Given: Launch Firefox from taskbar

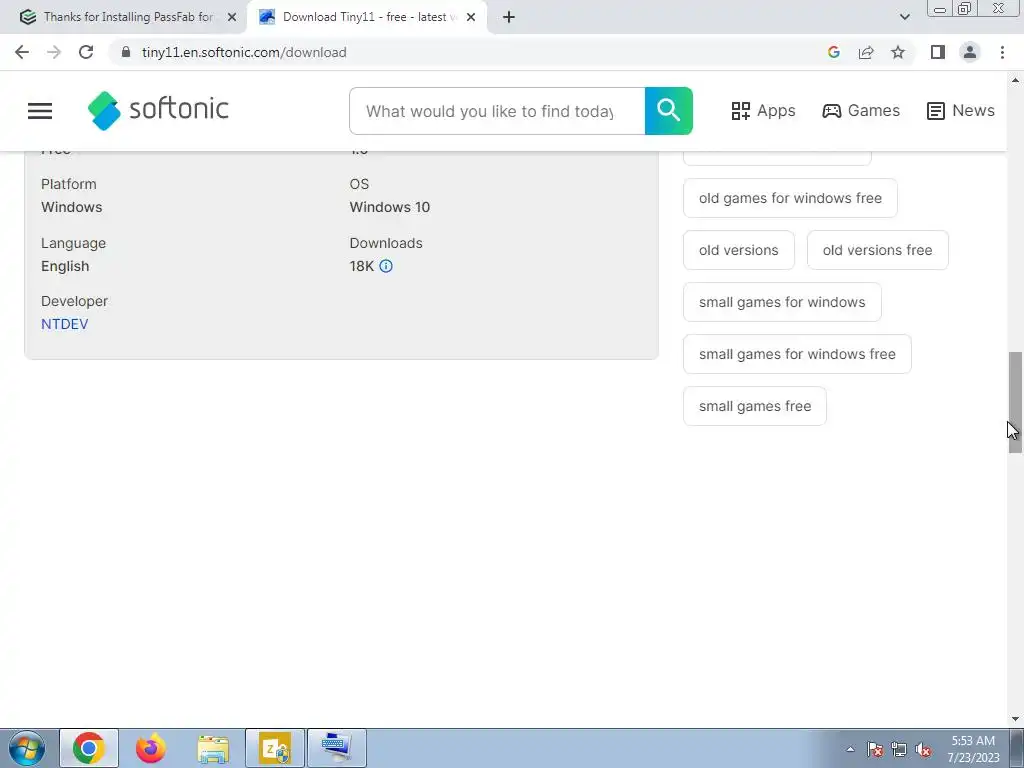Looking at the screenshot, I should point(151,748).
